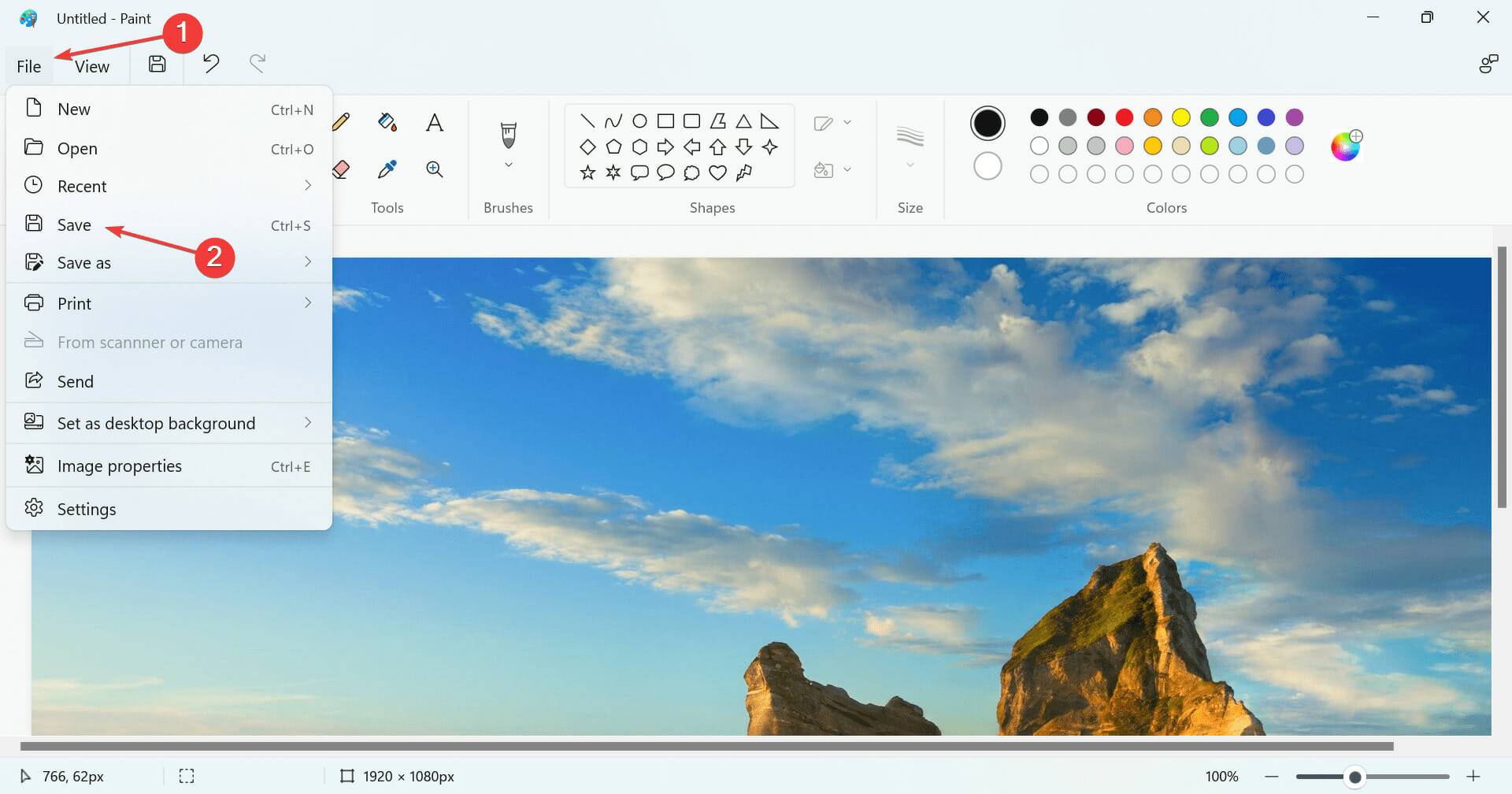Open the View menu
Viewport: 1512px width, 794px height.
[92, 66]
